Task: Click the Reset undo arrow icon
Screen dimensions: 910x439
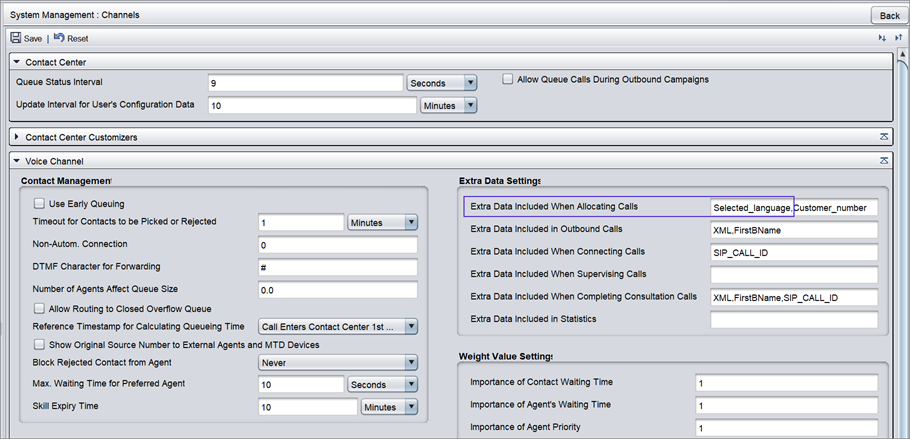Action: 59,38
